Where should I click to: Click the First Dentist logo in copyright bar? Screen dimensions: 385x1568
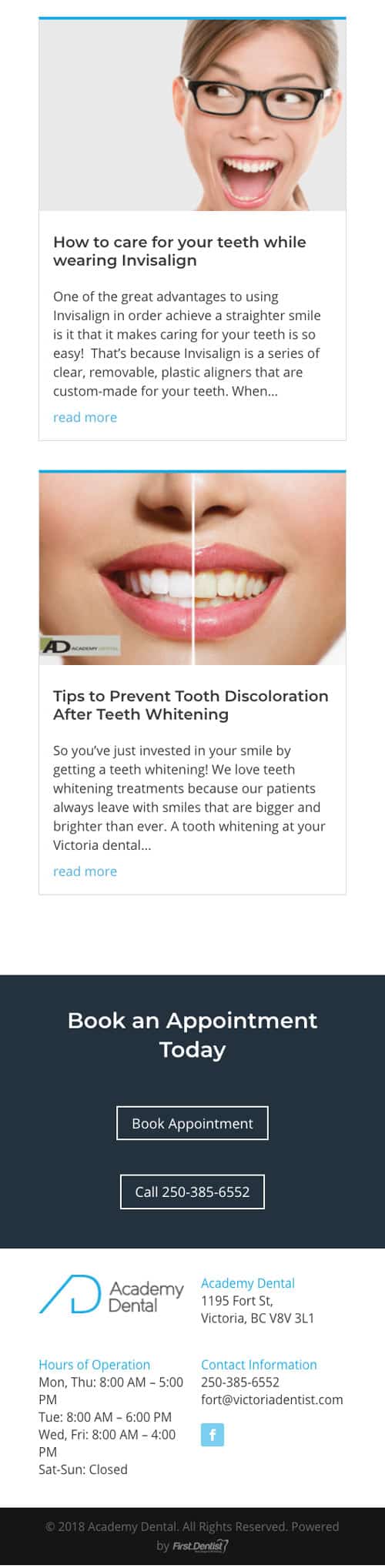pos(200,1546)
